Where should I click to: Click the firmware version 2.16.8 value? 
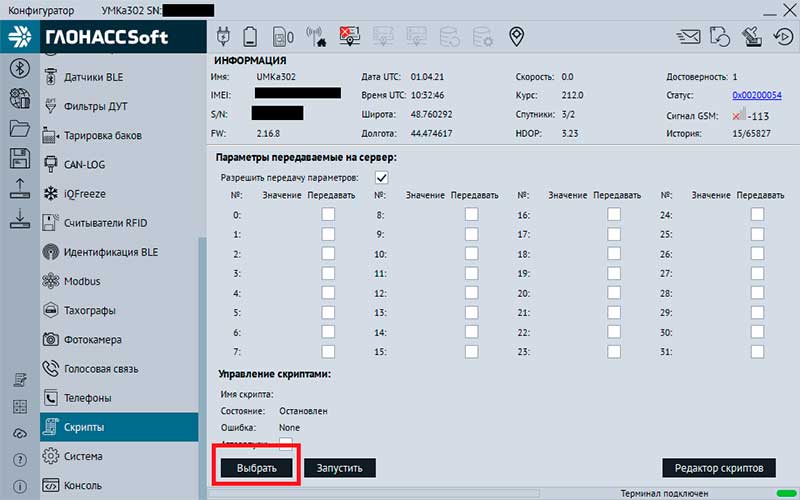point(268,133)
